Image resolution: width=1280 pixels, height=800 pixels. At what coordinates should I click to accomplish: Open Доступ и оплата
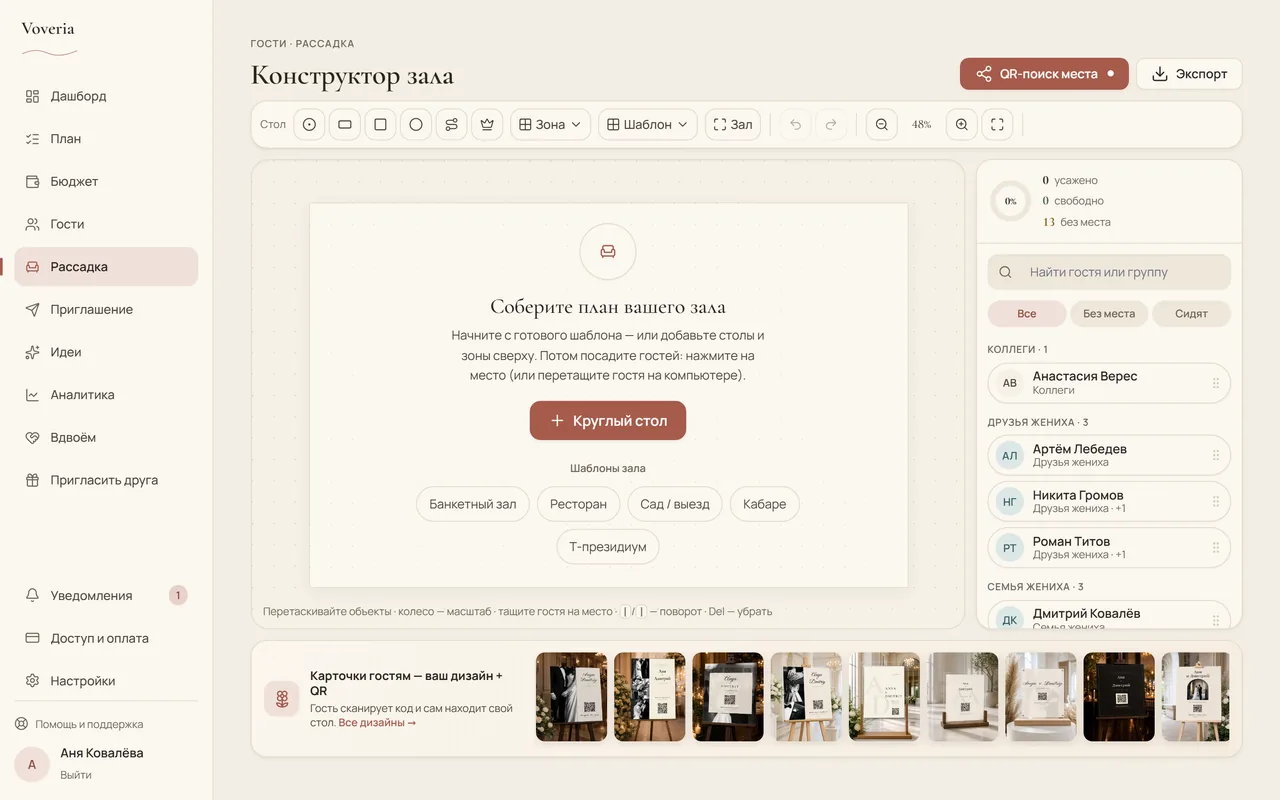pos(106,638)
